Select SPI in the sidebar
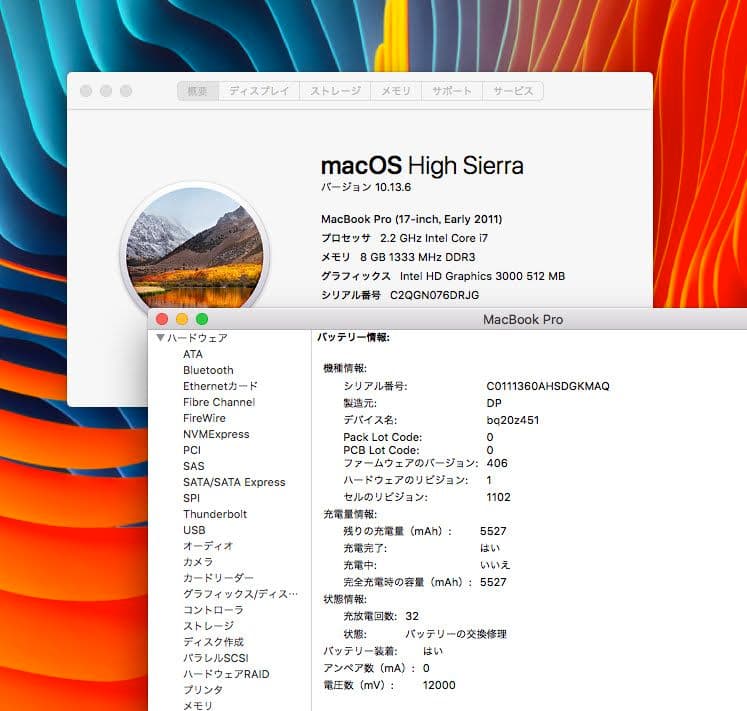The width and height of the screenshot is (747, 711). pos(192,498)
